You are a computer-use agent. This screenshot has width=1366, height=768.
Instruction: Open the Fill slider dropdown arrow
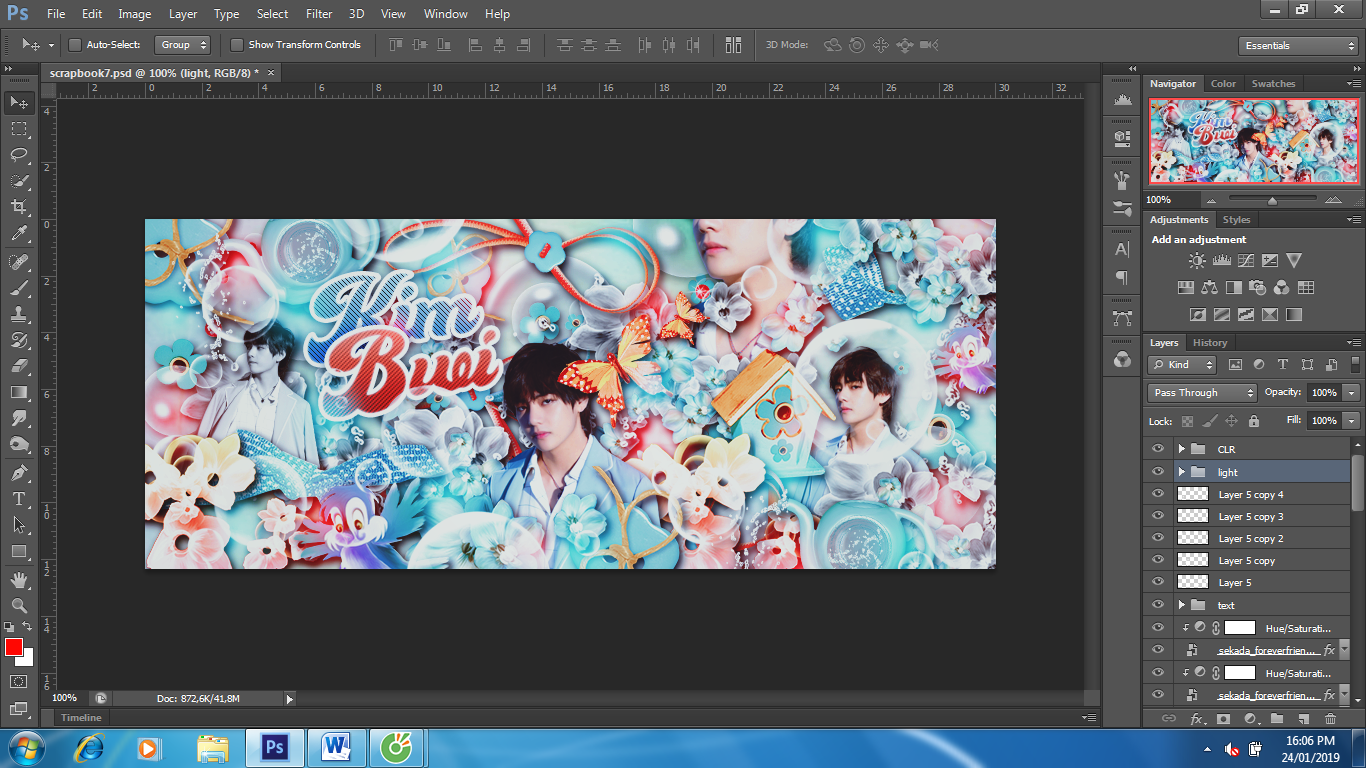1351,421
